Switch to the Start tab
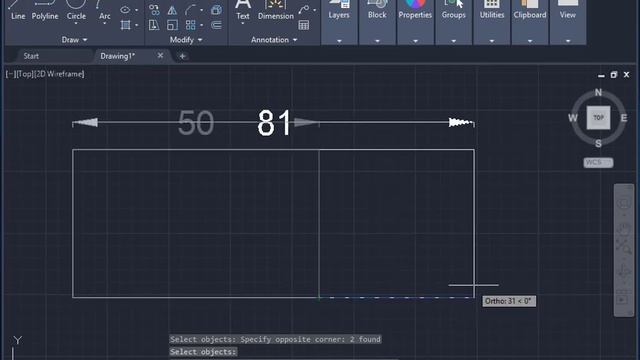640x360 pixels. coord(31,56)
